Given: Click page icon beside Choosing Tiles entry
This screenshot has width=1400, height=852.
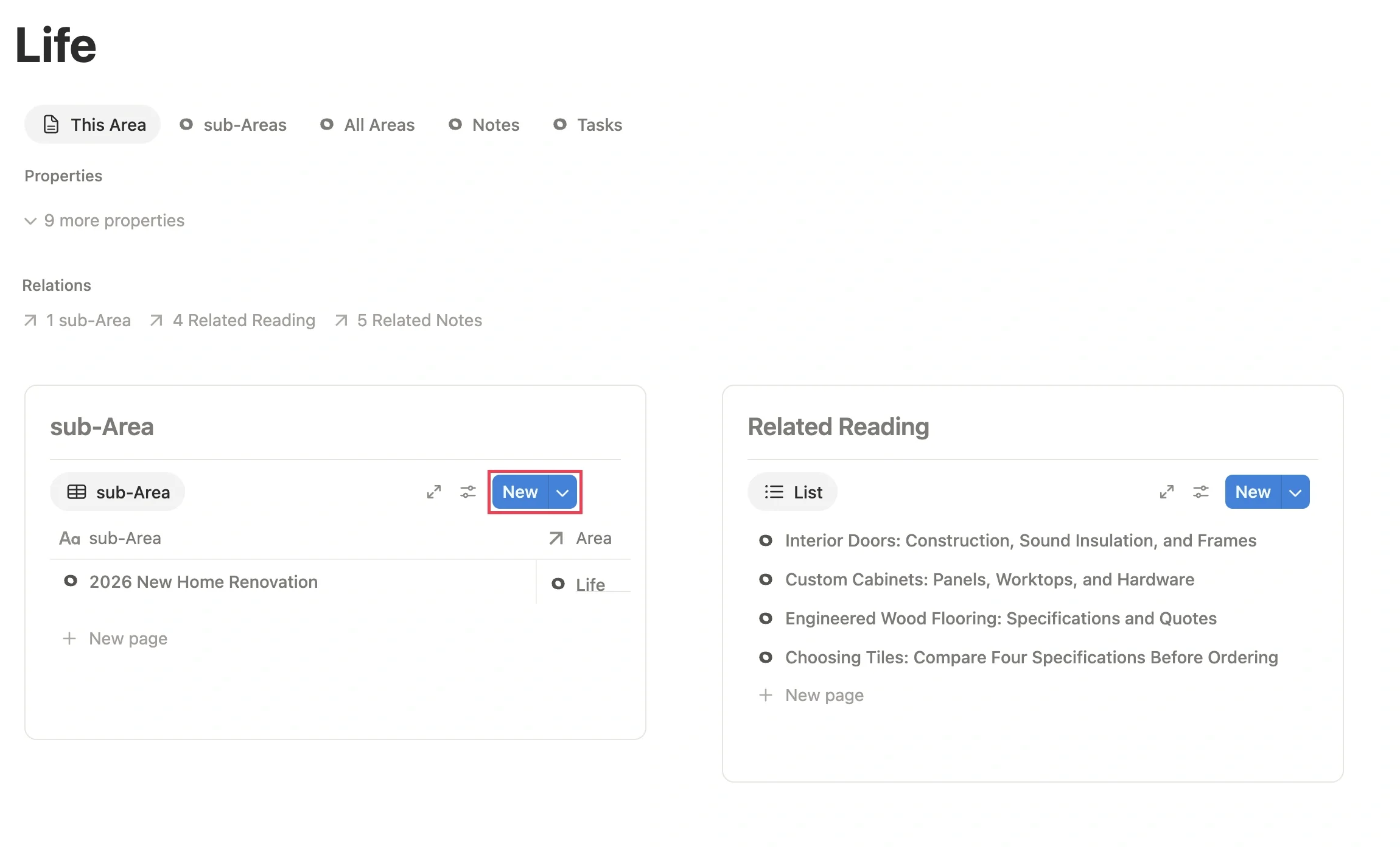Looking at the screenshot, I should (x=766, y=657).
